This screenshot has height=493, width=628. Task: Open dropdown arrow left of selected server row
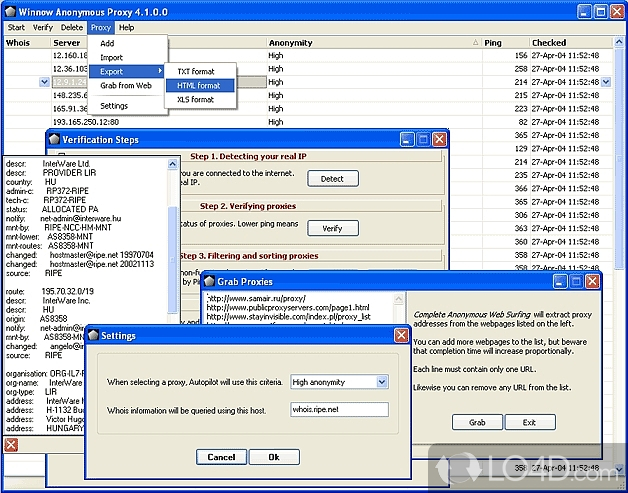[x=44, y=82]
